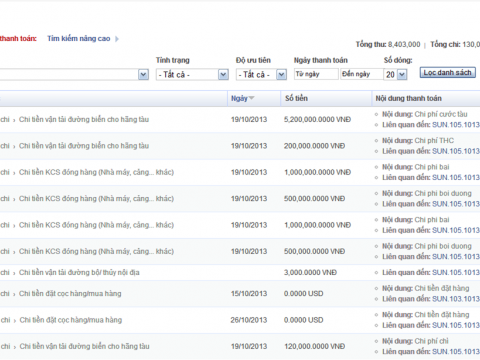Expand arrow next to Tìm kiếm nâng cao

click(117, 39)
